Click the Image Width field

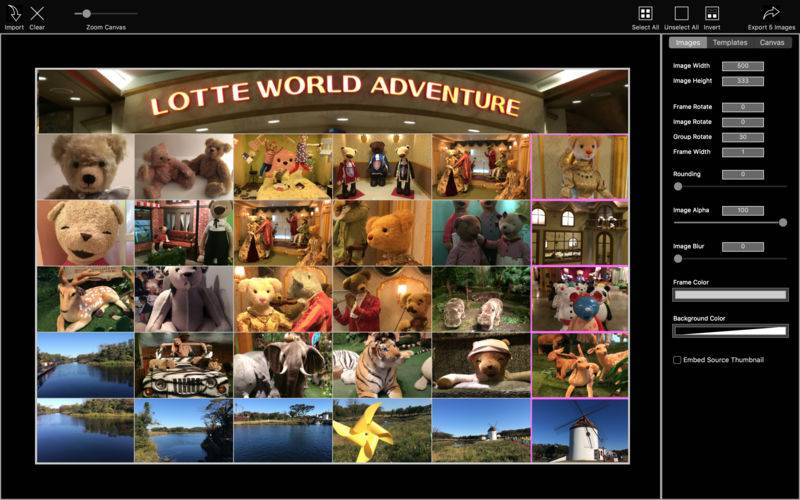point(743,66)
